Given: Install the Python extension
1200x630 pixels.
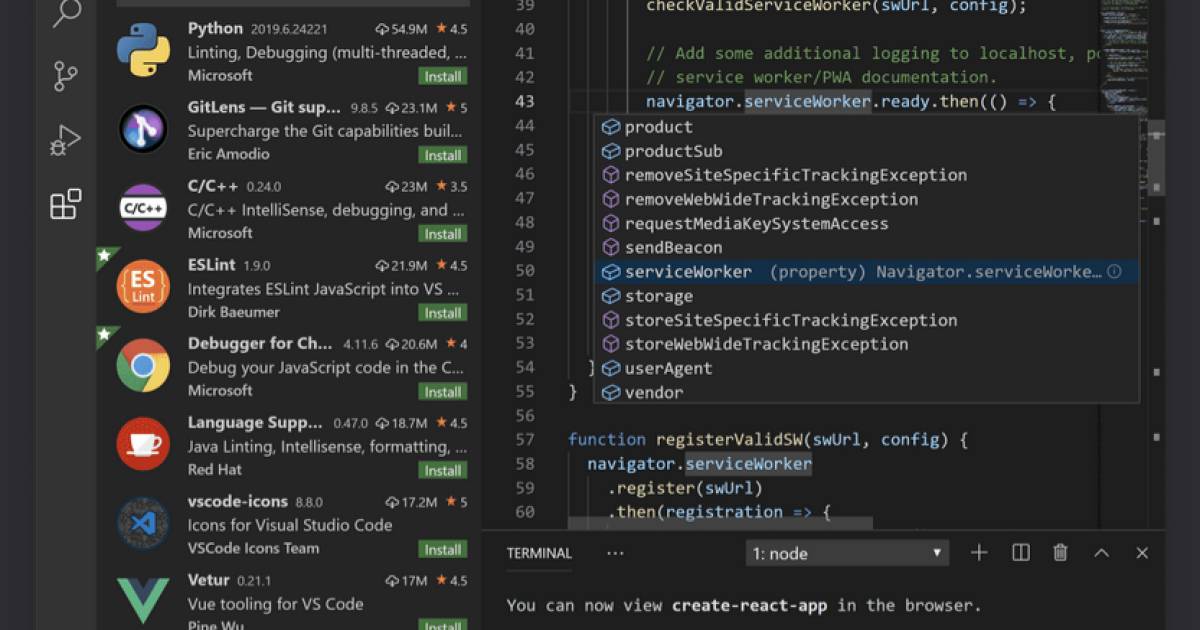Looking at the screenshot, I should click(443, 75).
